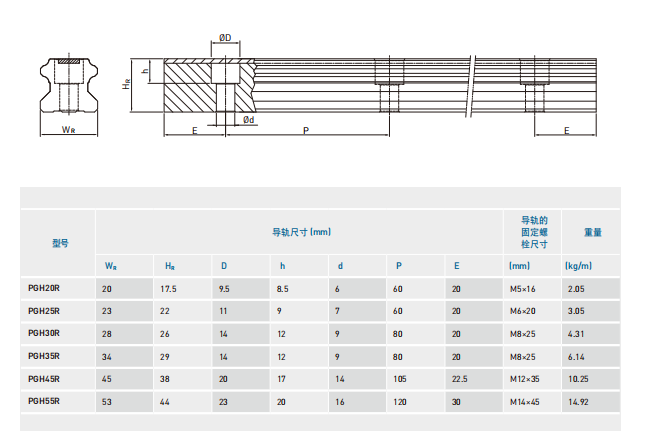648x444 pixels.
Task: Click the 38 HR value for PGH45R
Action: coord(164,379)
